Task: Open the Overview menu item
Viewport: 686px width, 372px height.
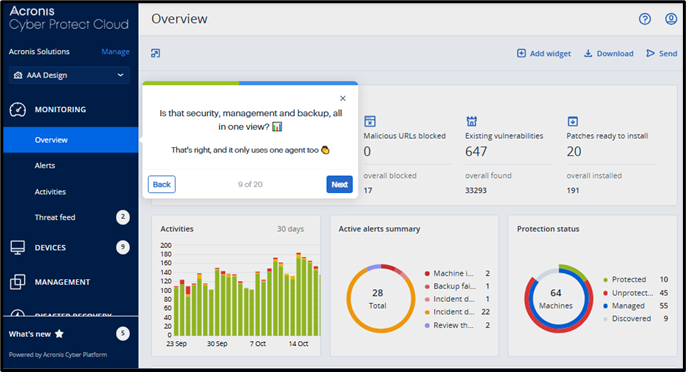Action: (x=70, y=140)
